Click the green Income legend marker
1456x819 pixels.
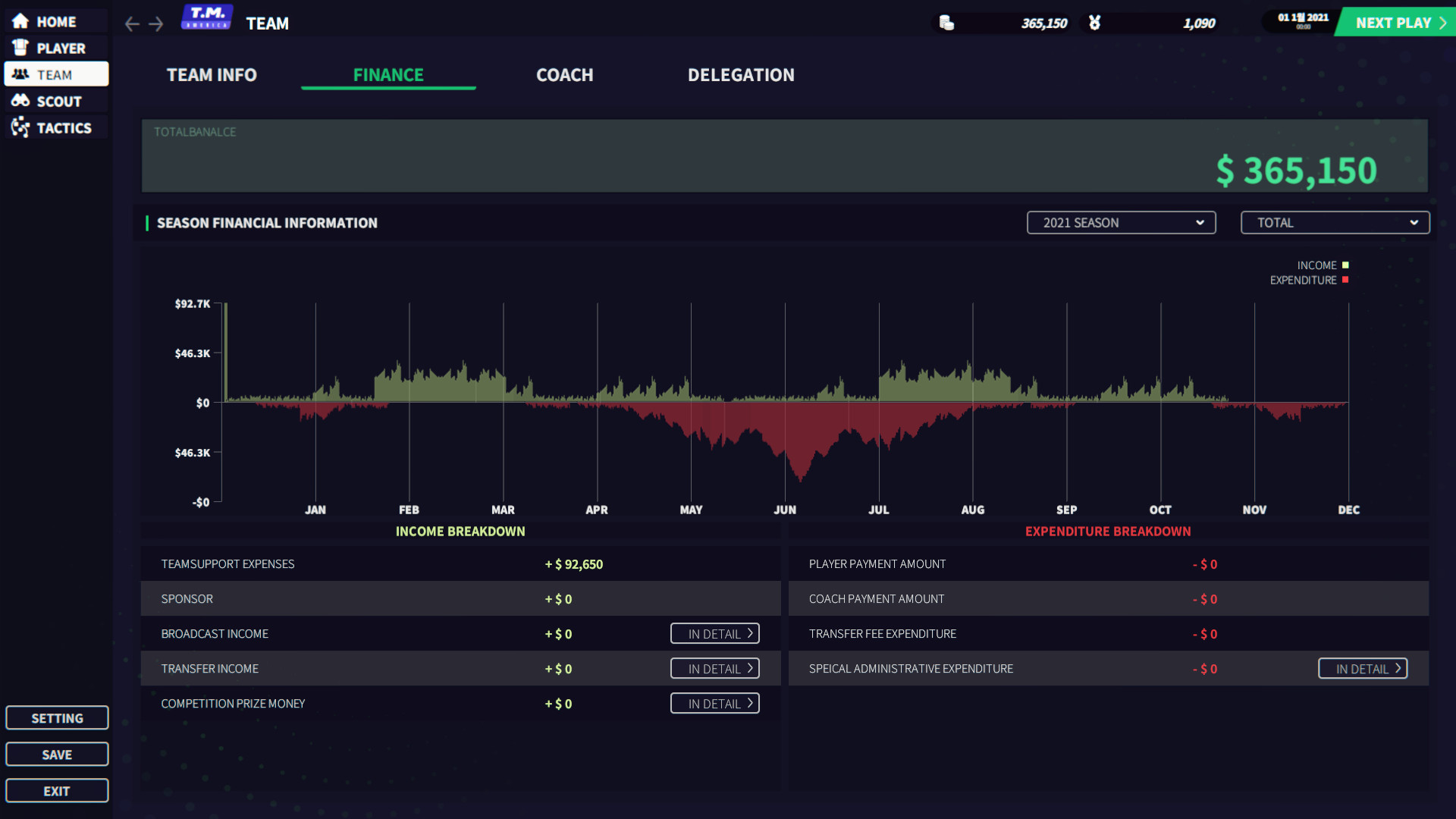click(x=1345, y=265)
